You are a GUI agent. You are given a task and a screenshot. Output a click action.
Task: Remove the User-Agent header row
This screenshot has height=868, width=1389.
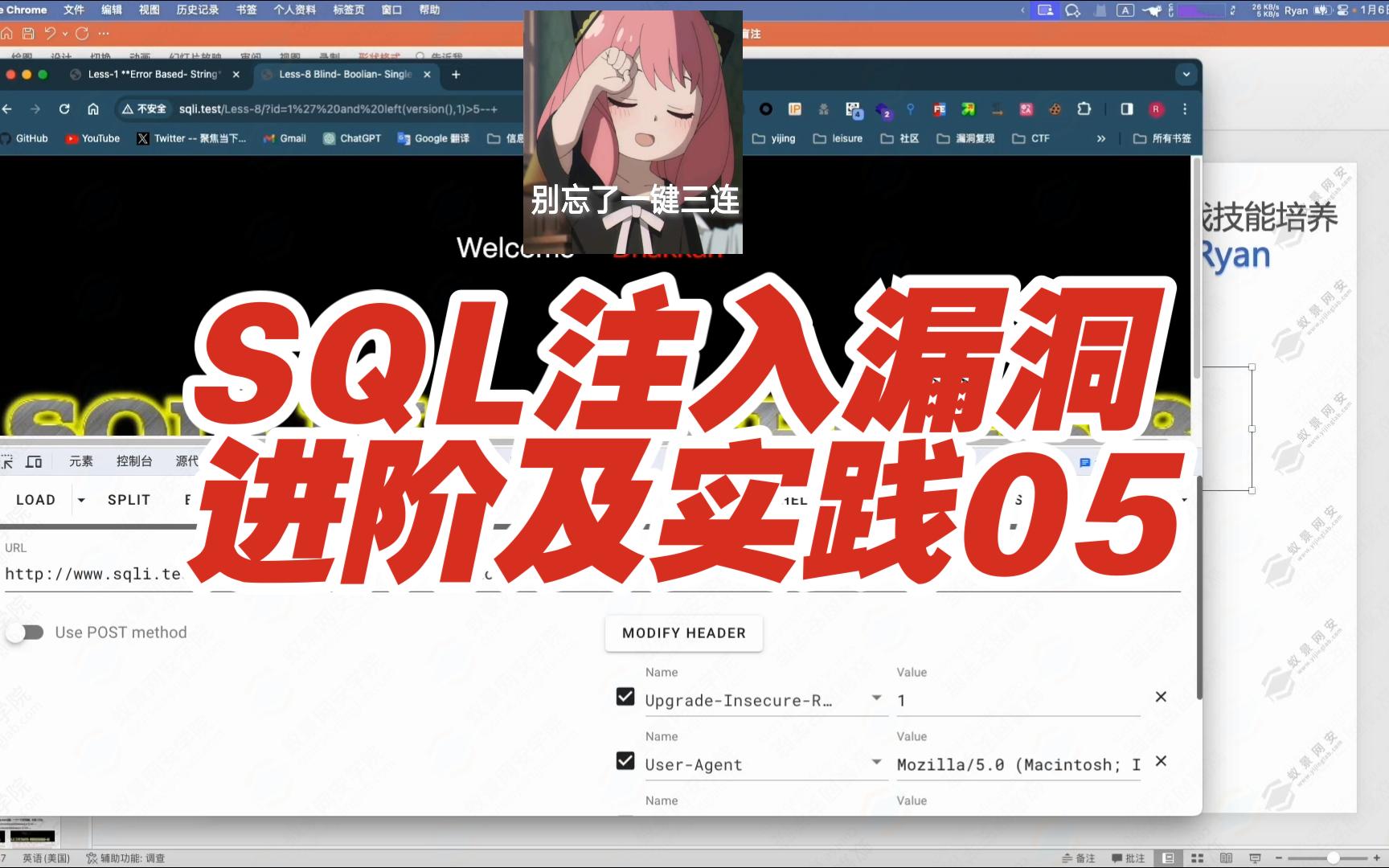pos(1161,761)
